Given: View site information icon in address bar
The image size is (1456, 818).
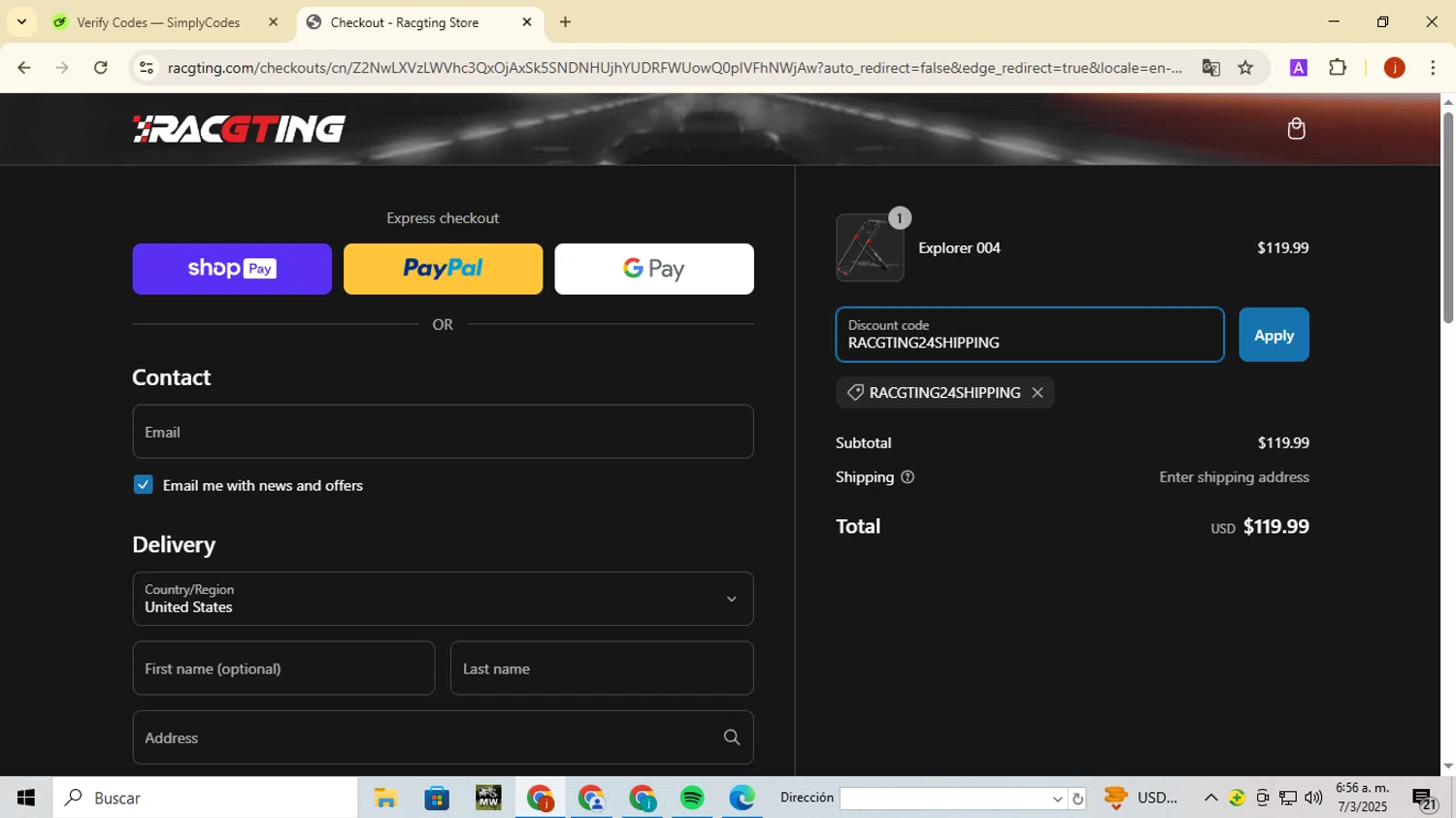Looking at the screenshot, I should 147,68.
